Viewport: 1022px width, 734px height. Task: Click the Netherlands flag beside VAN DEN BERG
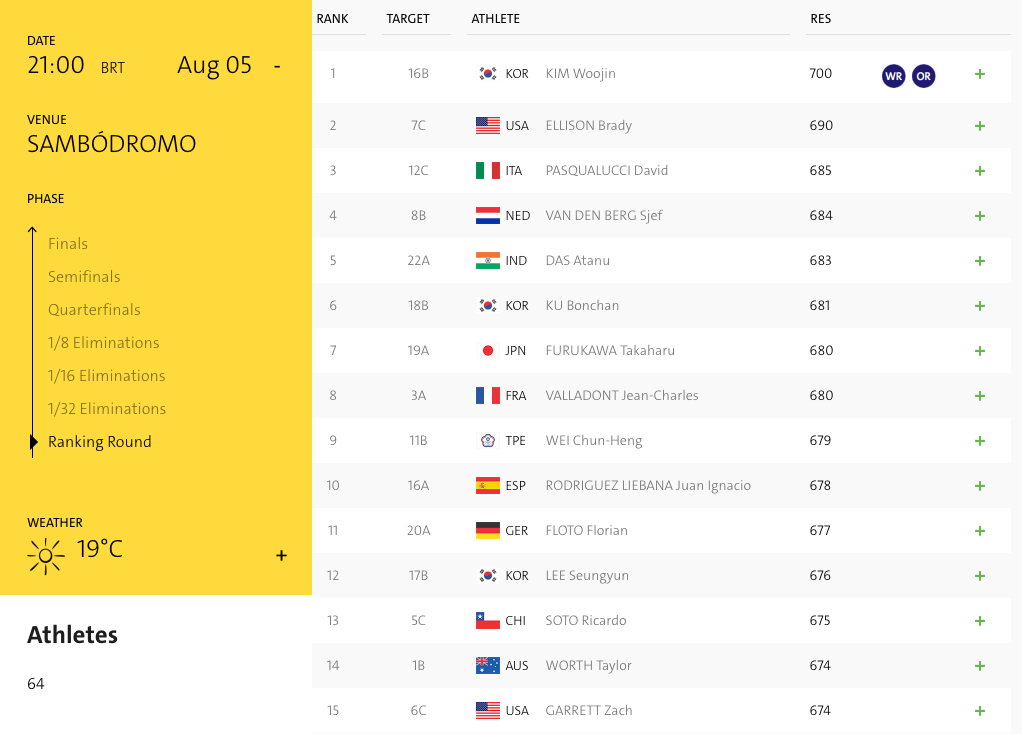click(488, 216)
